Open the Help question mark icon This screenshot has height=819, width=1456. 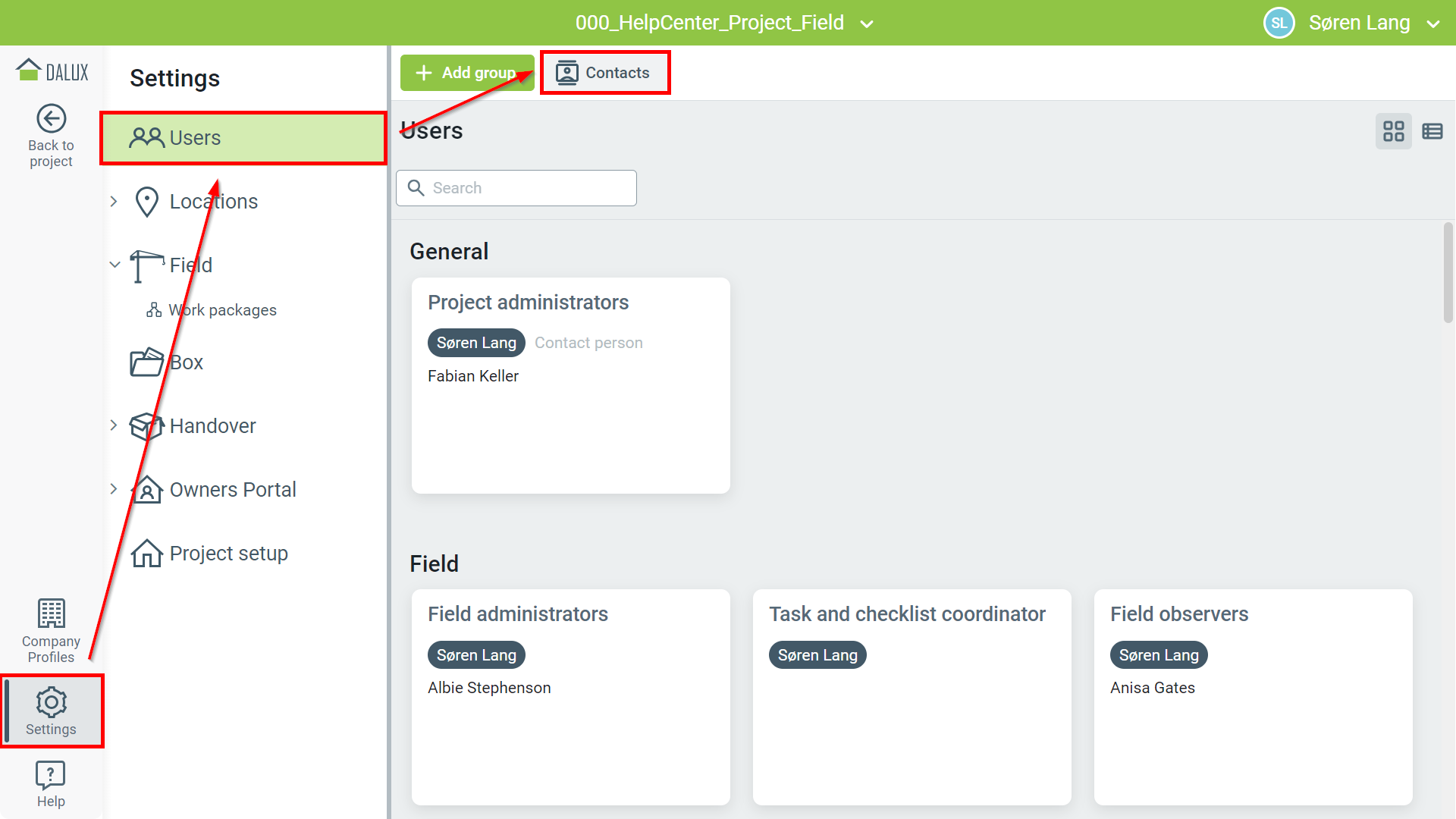[x=51, y=776]
